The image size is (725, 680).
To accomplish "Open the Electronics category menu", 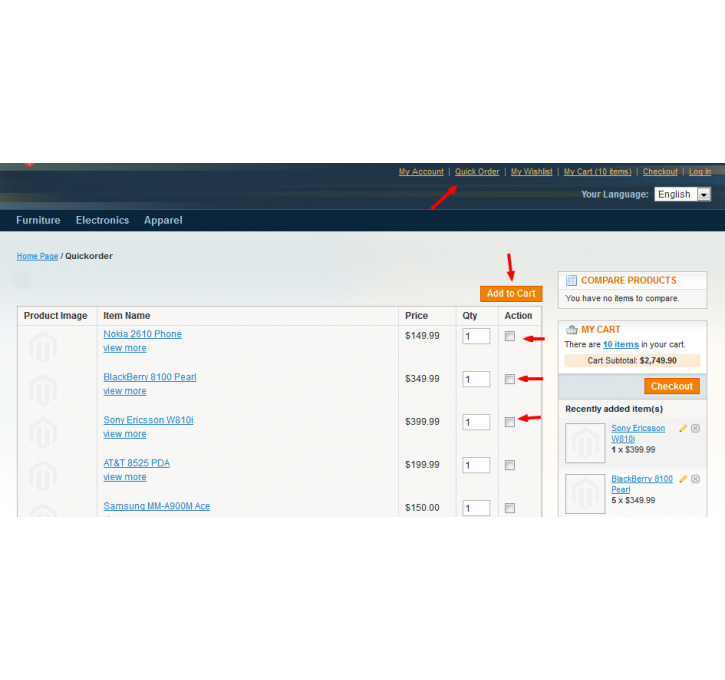I will pos(102,220).
